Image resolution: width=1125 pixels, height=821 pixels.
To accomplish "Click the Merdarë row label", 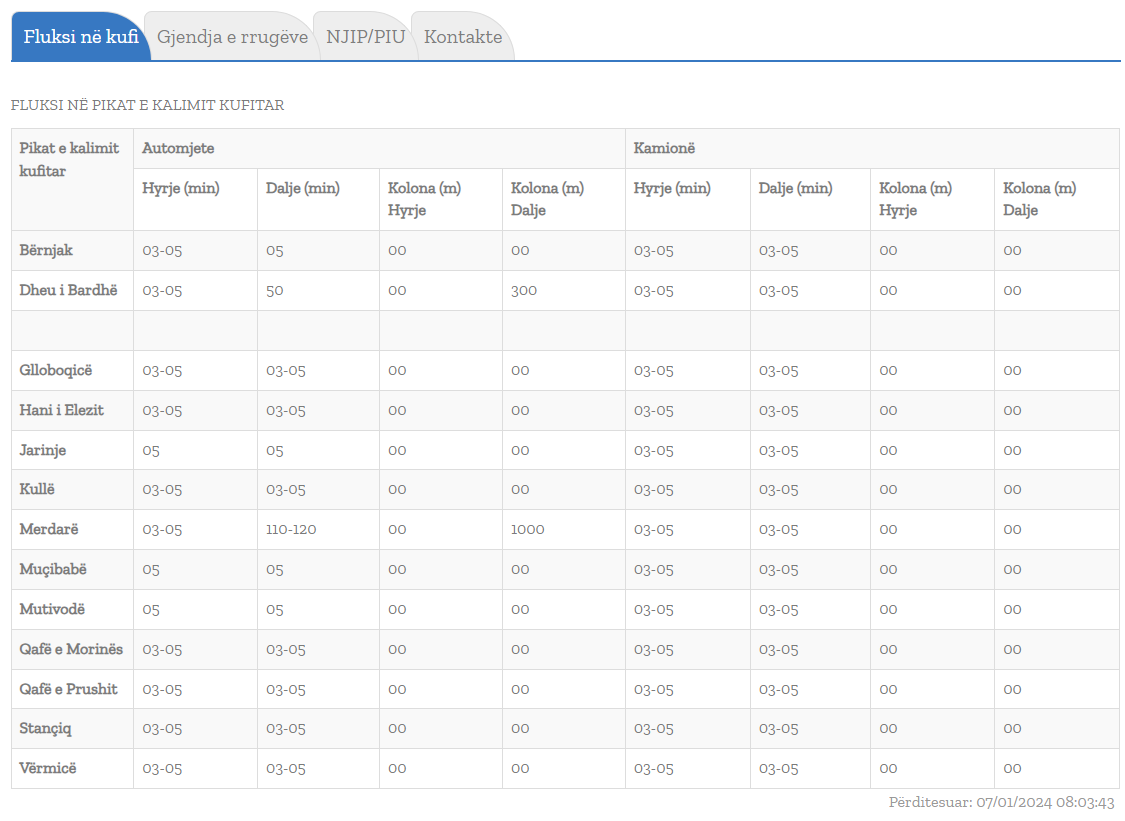I will 49,529.
